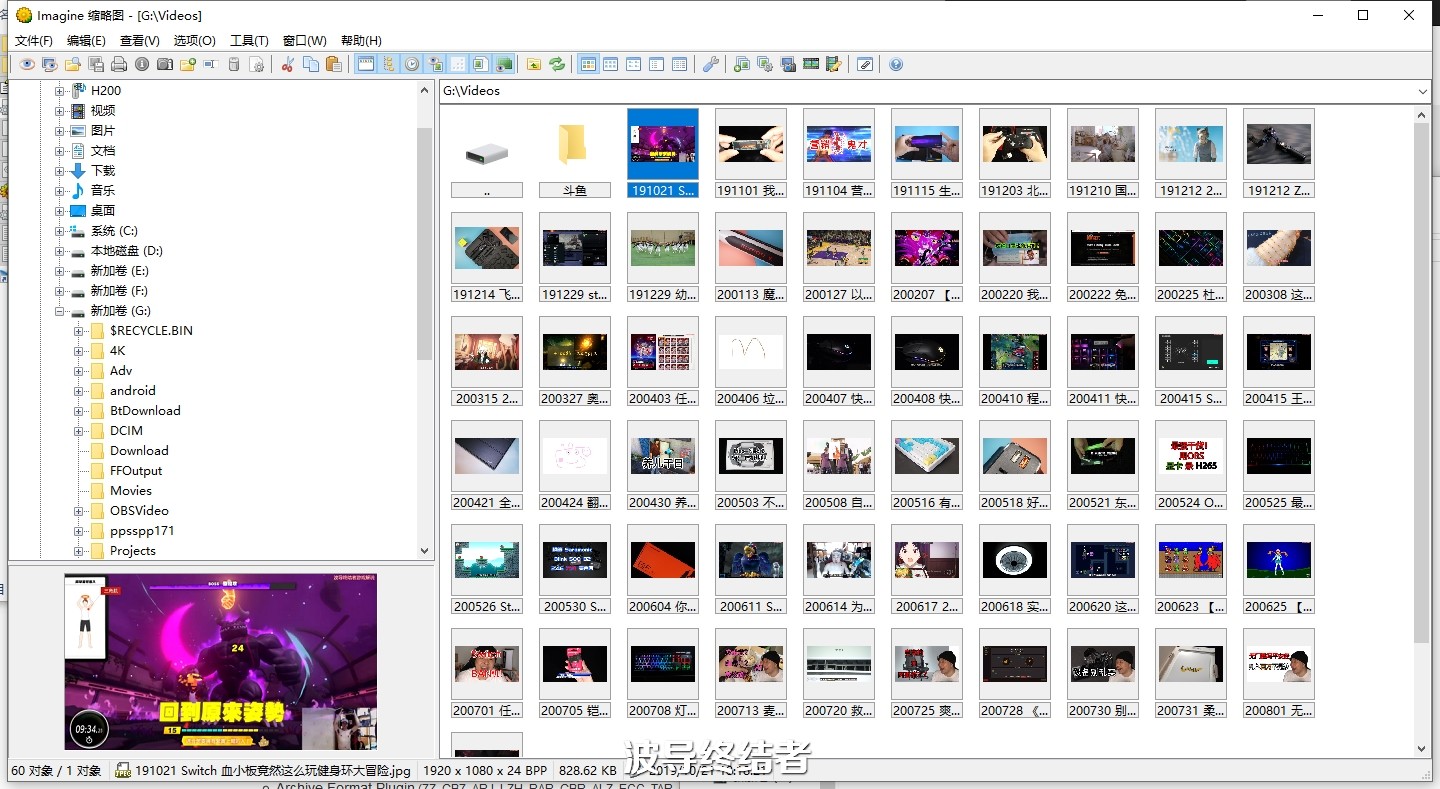This screenshot has width=1440, height=789.
Task: Click the paperclip file association icon
Action: (x=865, y=64)
